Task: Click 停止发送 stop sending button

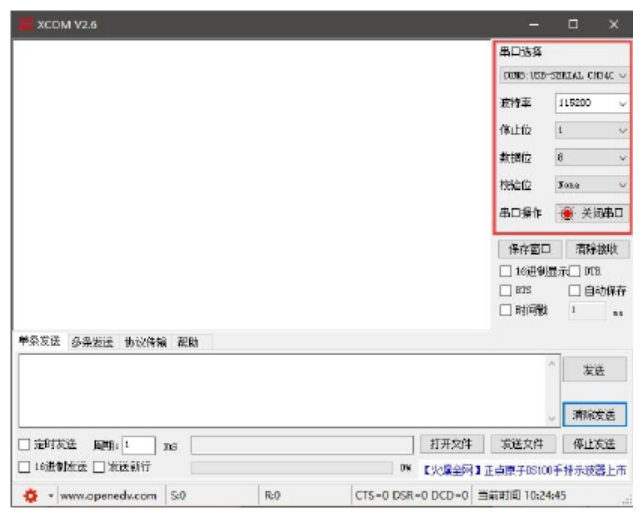Action: coord(595,444)
